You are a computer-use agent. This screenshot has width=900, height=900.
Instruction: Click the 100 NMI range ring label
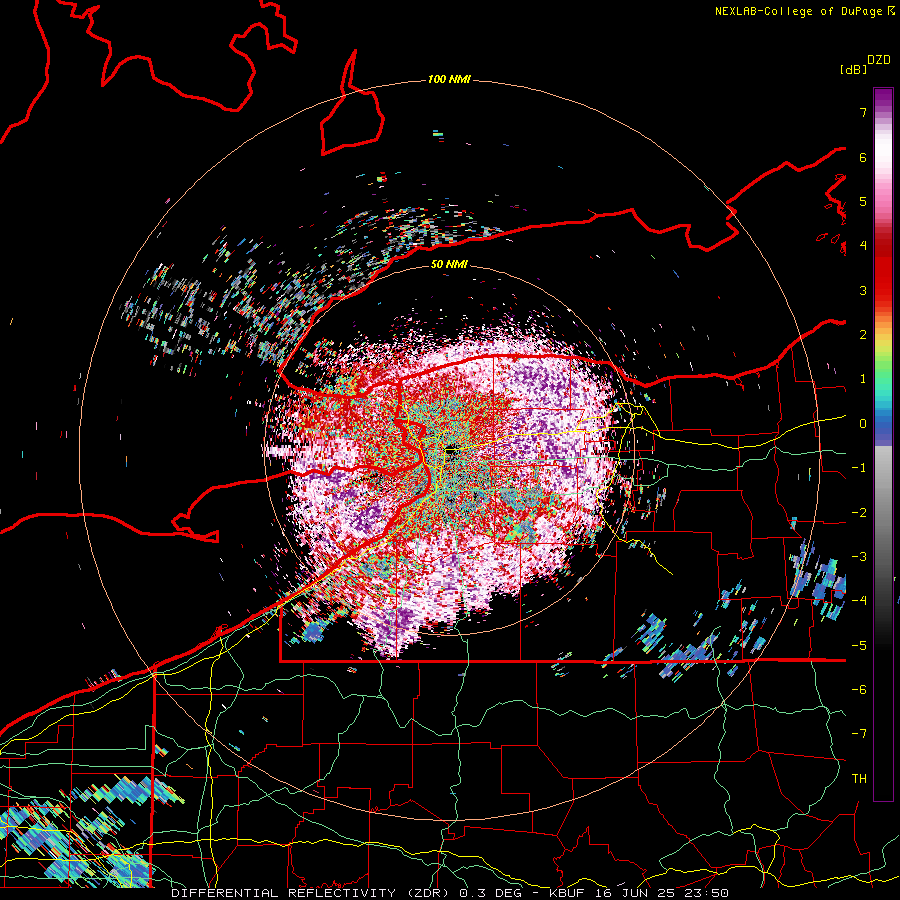449,79
